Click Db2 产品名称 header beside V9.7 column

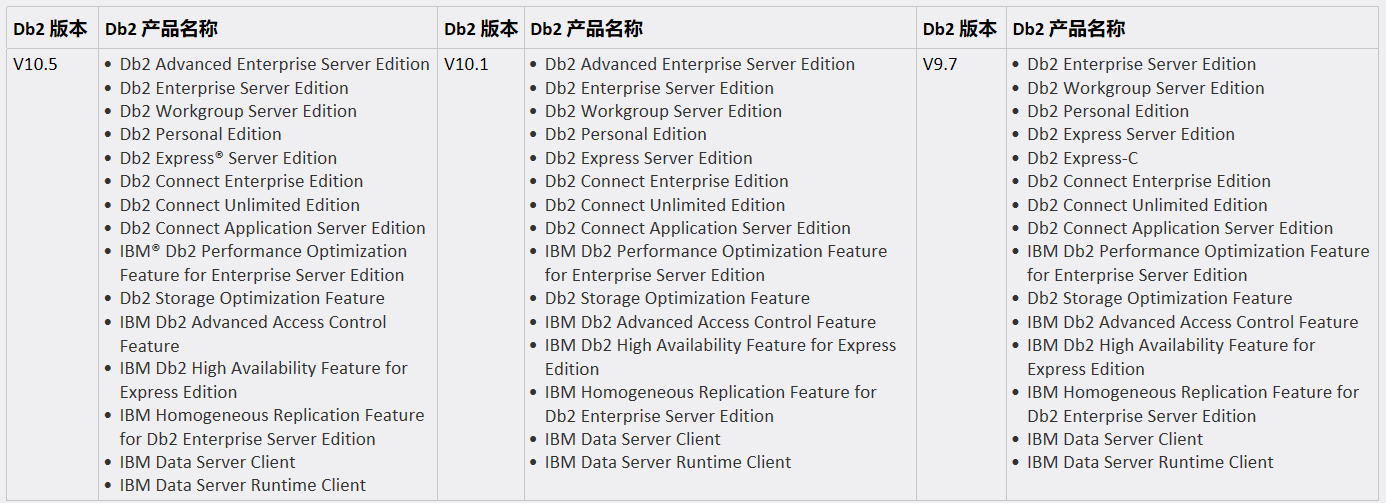[1068, 29]
